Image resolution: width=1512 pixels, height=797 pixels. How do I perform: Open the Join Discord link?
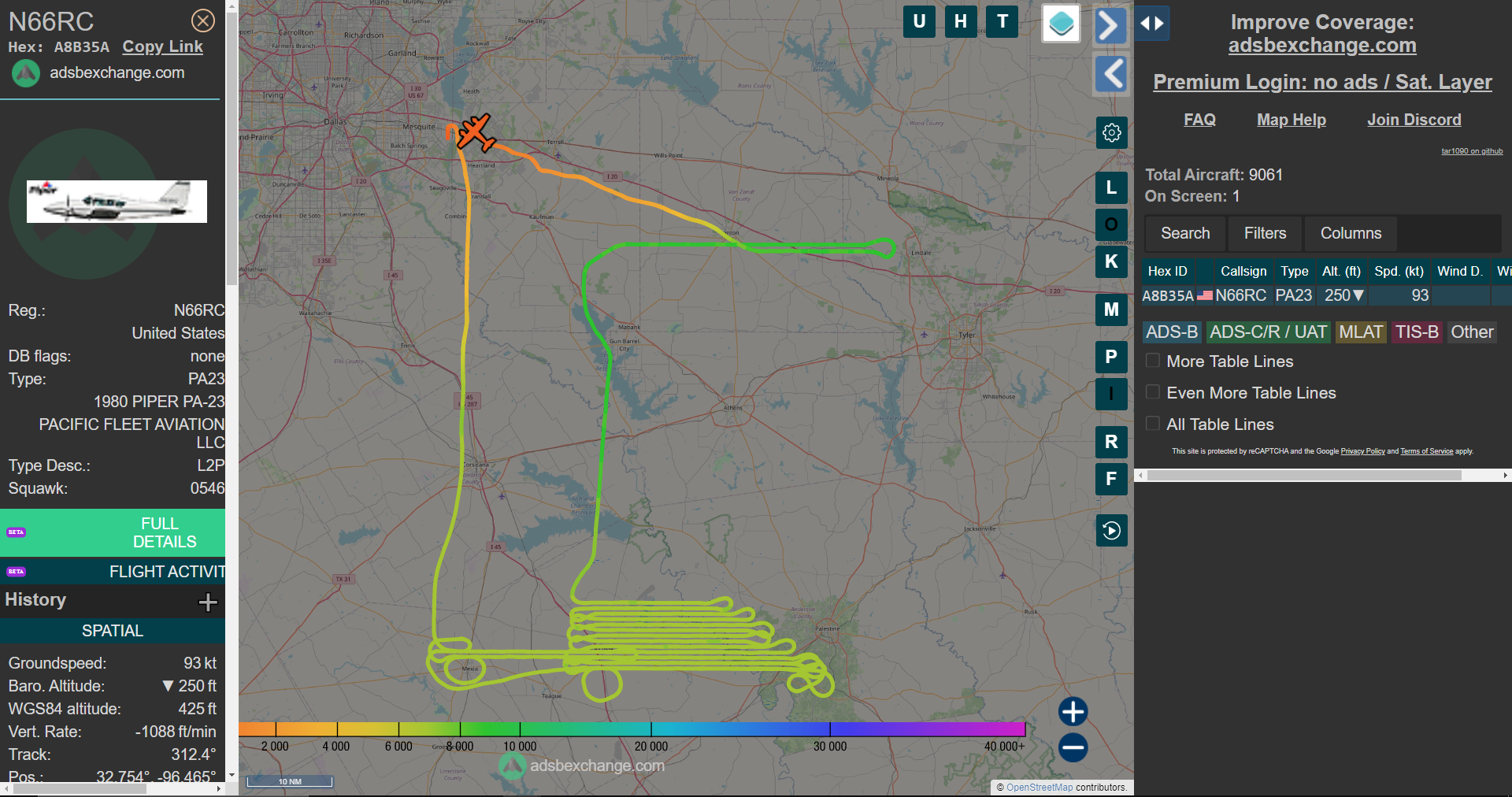pyautogui.click(x=1414, y=120)
